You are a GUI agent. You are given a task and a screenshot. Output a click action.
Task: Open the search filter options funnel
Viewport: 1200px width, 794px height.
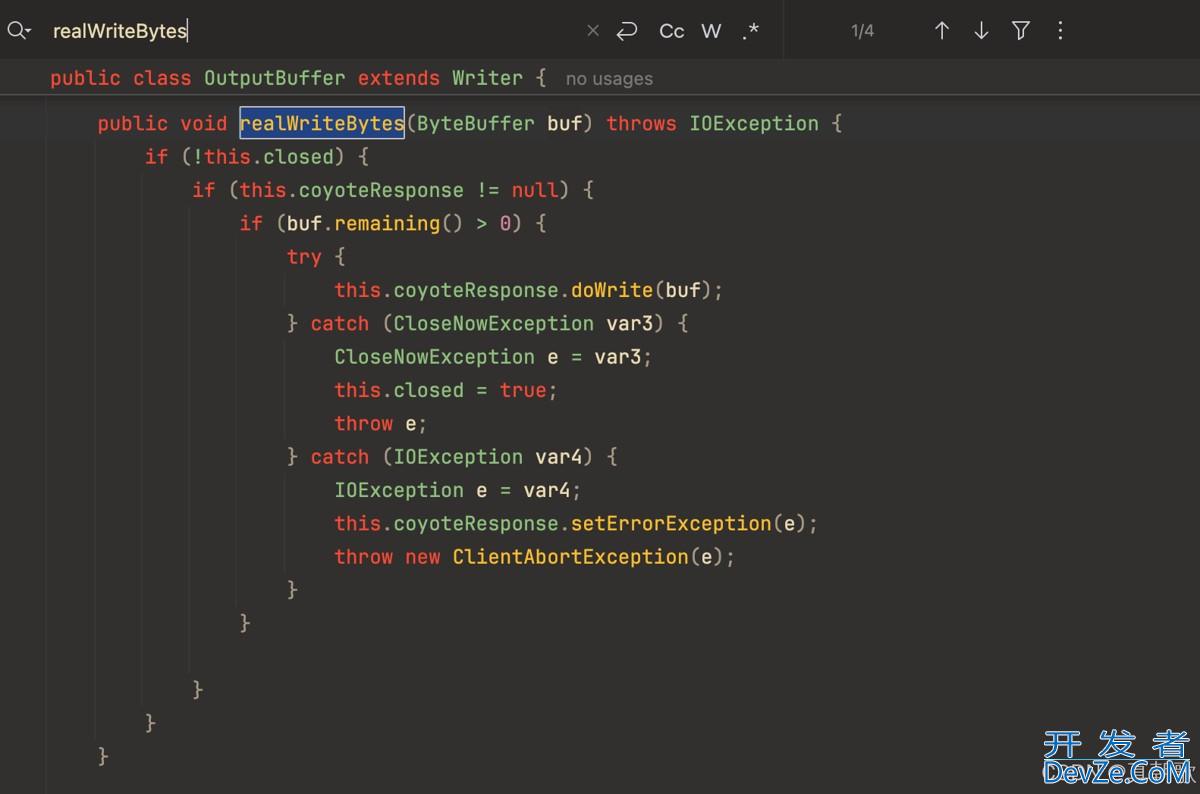(1021, 31)
